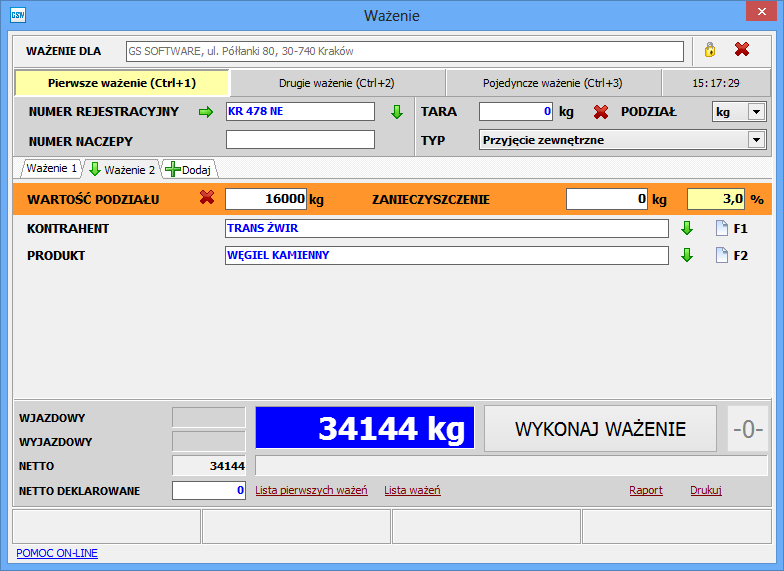Clear Wartość podziału with red X icon
This screenshot has height=571, width=784.
point(207,198)
